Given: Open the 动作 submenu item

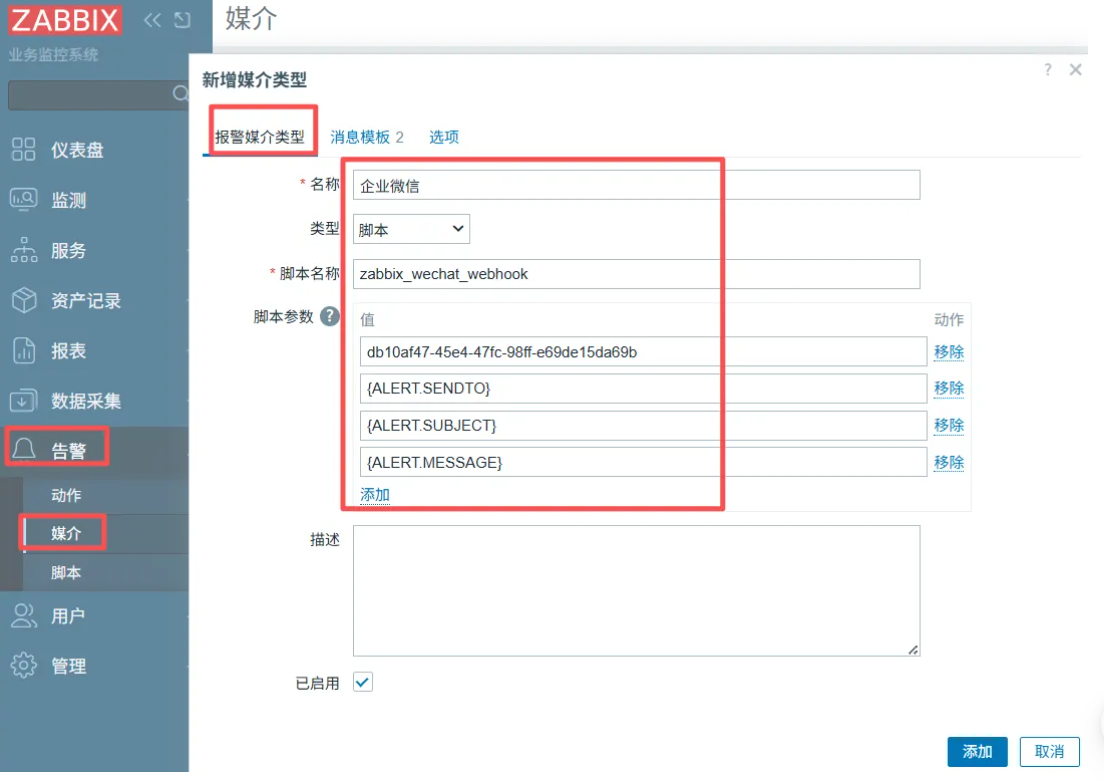Looking at the screenshot, I should 66,495.
